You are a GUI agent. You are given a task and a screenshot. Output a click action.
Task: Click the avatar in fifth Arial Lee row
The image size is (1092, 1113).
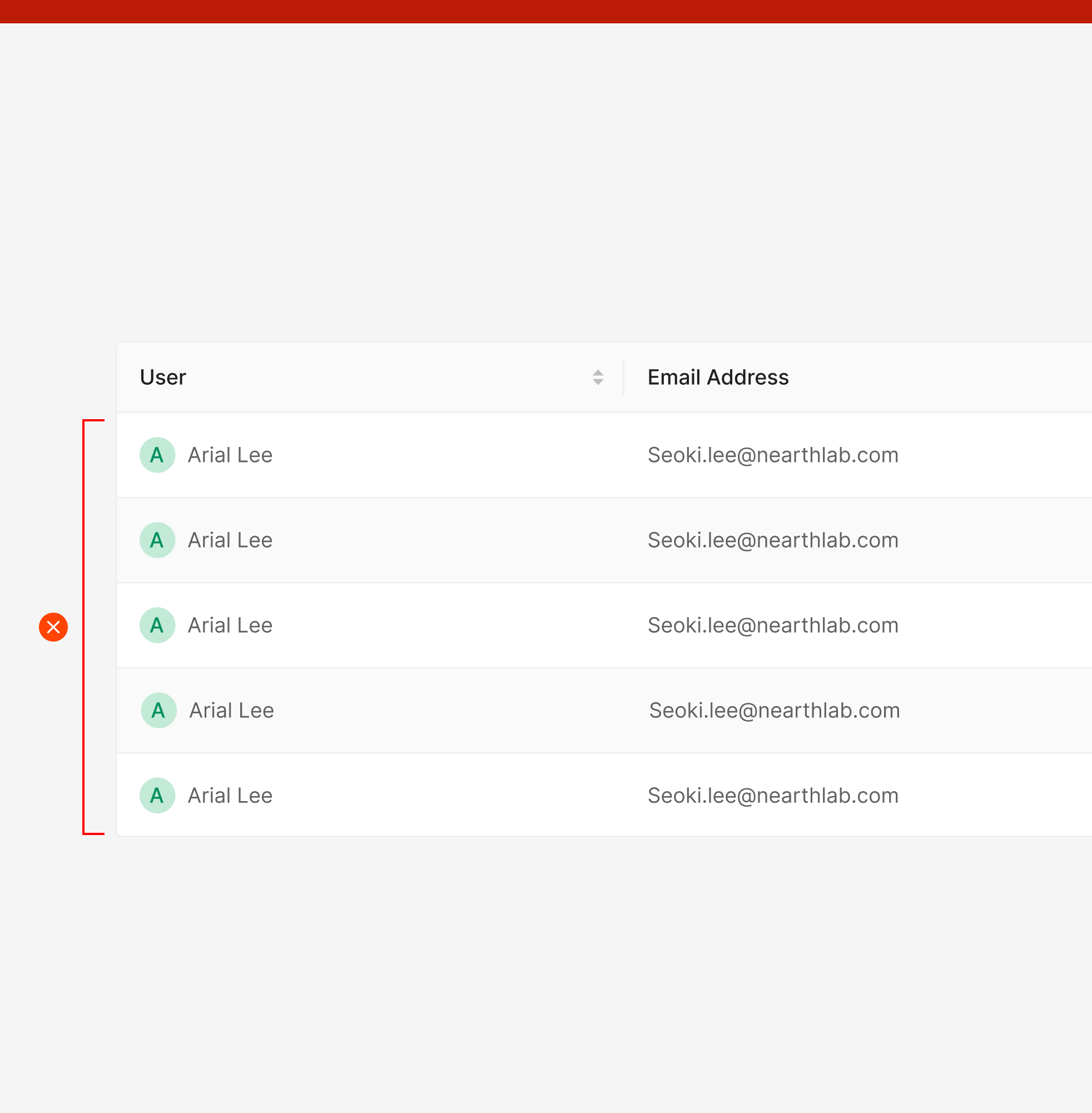[x=157, y=795]
